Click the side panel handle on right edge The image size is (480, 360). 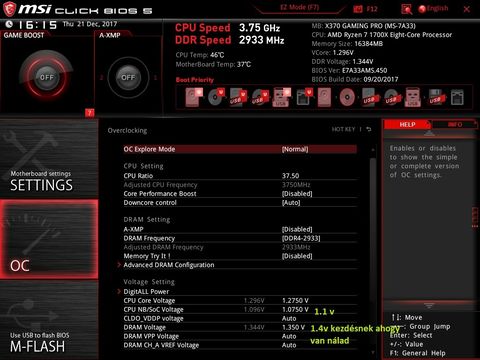tap(475, 218)
